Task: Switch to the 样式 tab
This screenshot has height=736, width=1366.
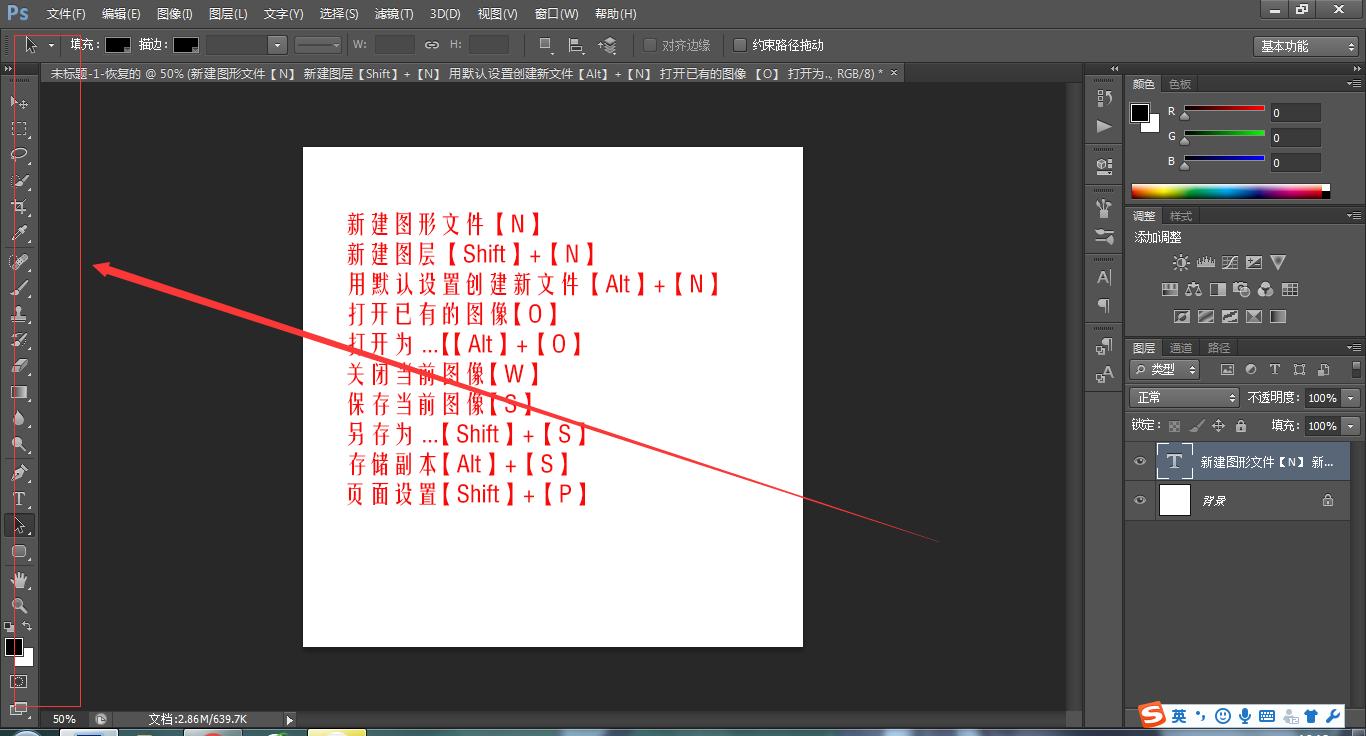Action: [1181, 216]
